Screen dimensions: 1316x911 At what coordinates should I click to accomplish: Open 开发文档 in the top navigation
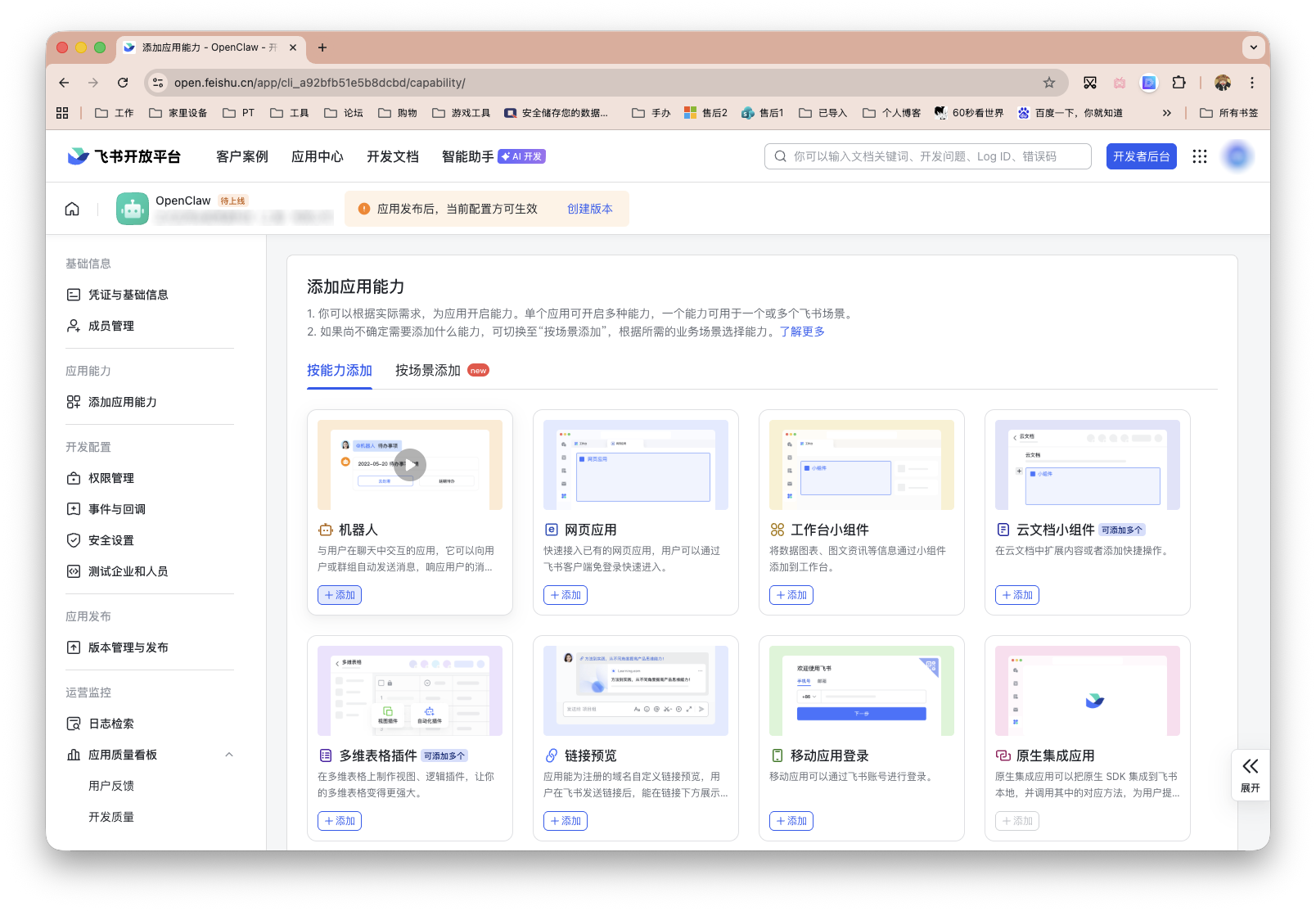tap(392, 156)
